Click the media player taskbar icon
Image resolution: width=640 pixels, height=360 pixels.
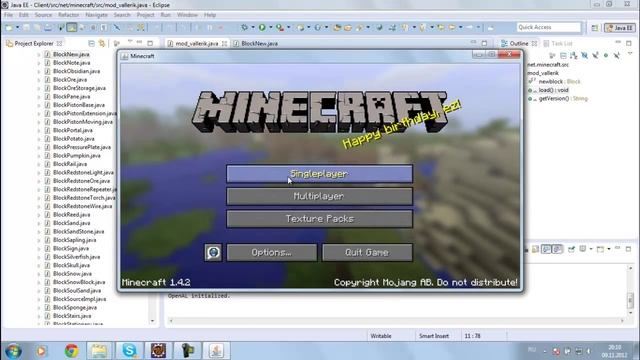pyautogui.click(x=42, y=351)
